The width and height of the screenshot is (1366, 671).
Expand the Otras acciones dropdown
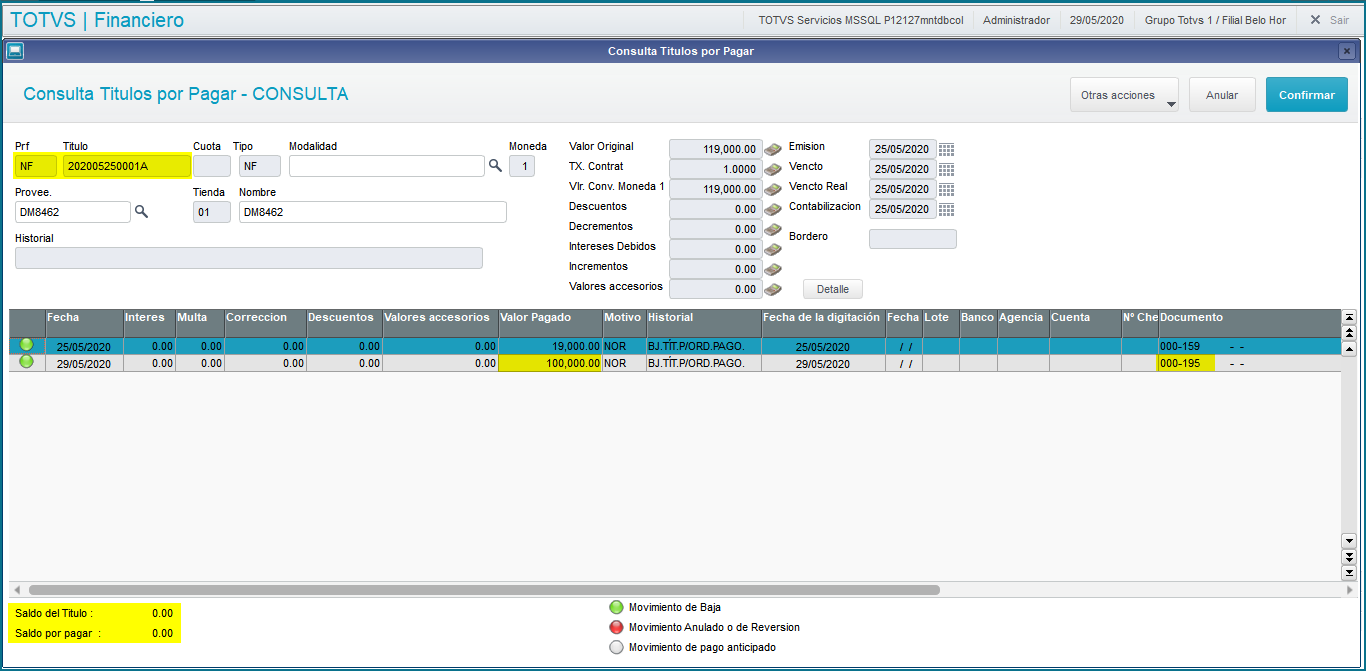(x=1124, y=95)
